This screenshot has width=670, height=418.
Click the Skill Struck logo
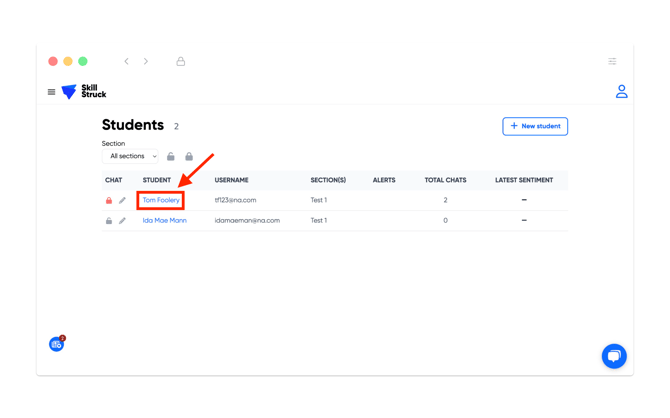[x=84, y=91]
